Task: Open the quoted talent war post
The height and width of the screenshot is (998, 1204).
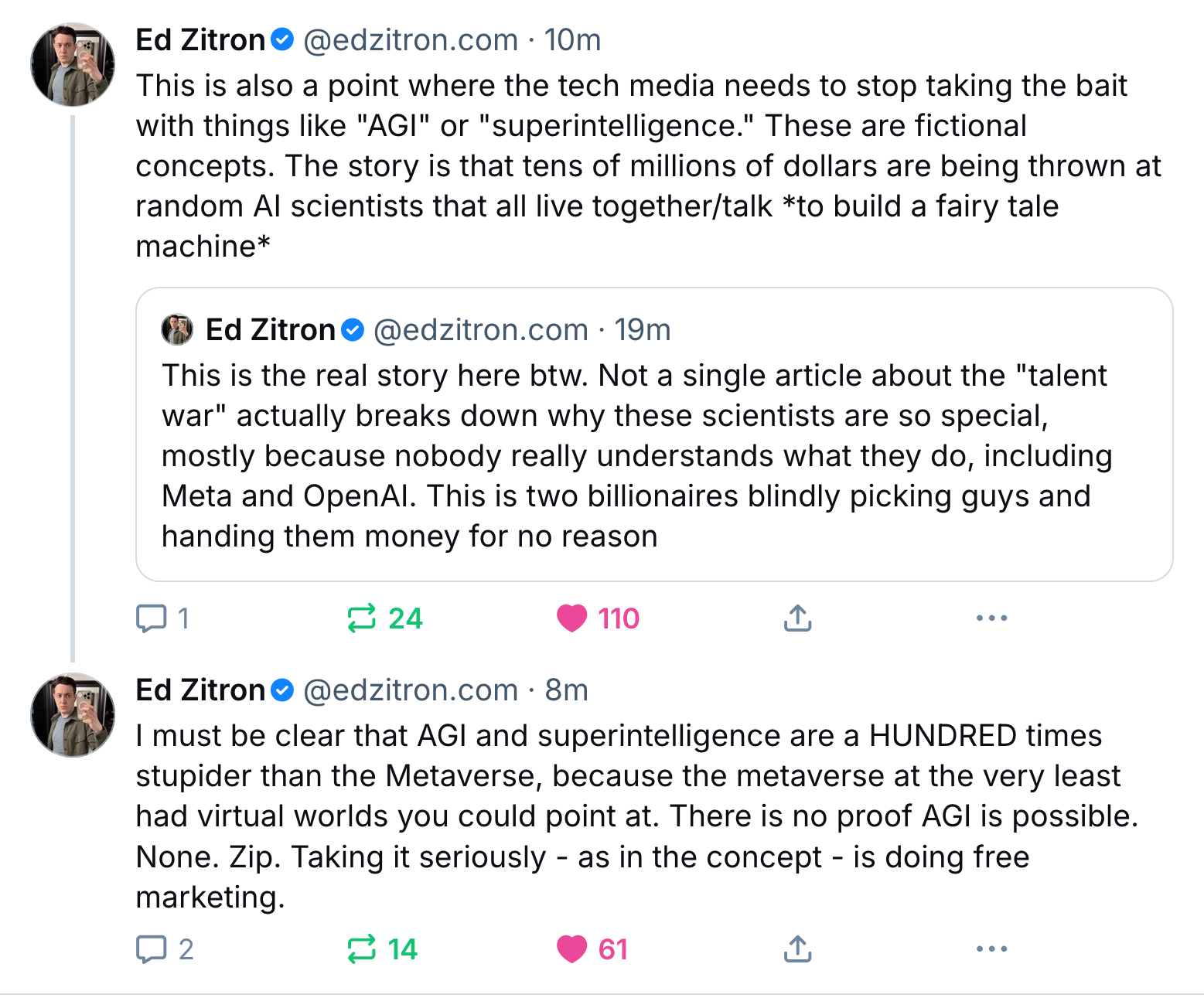Action: tap(654, 434)
